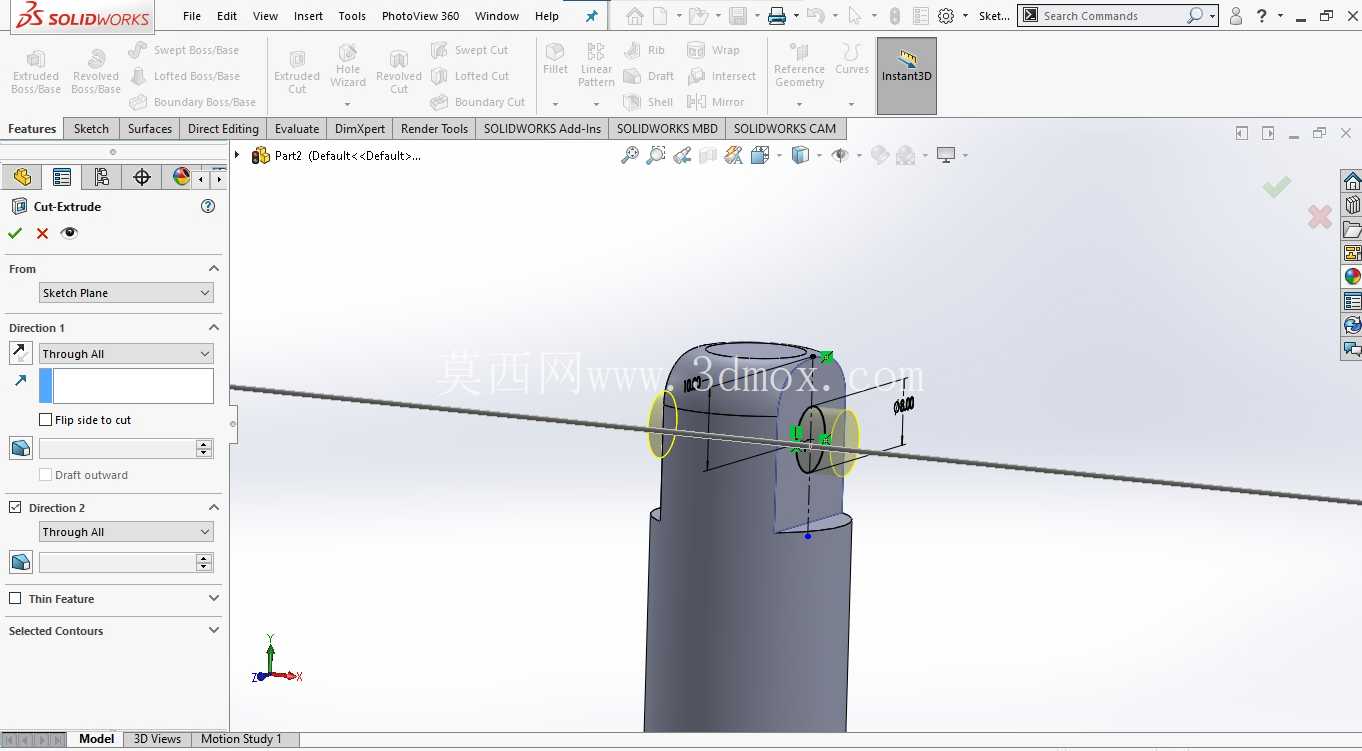Click the Zoom to Fit magnifier icon
The width and height of the screenshot is (1362, 751).
630,155
